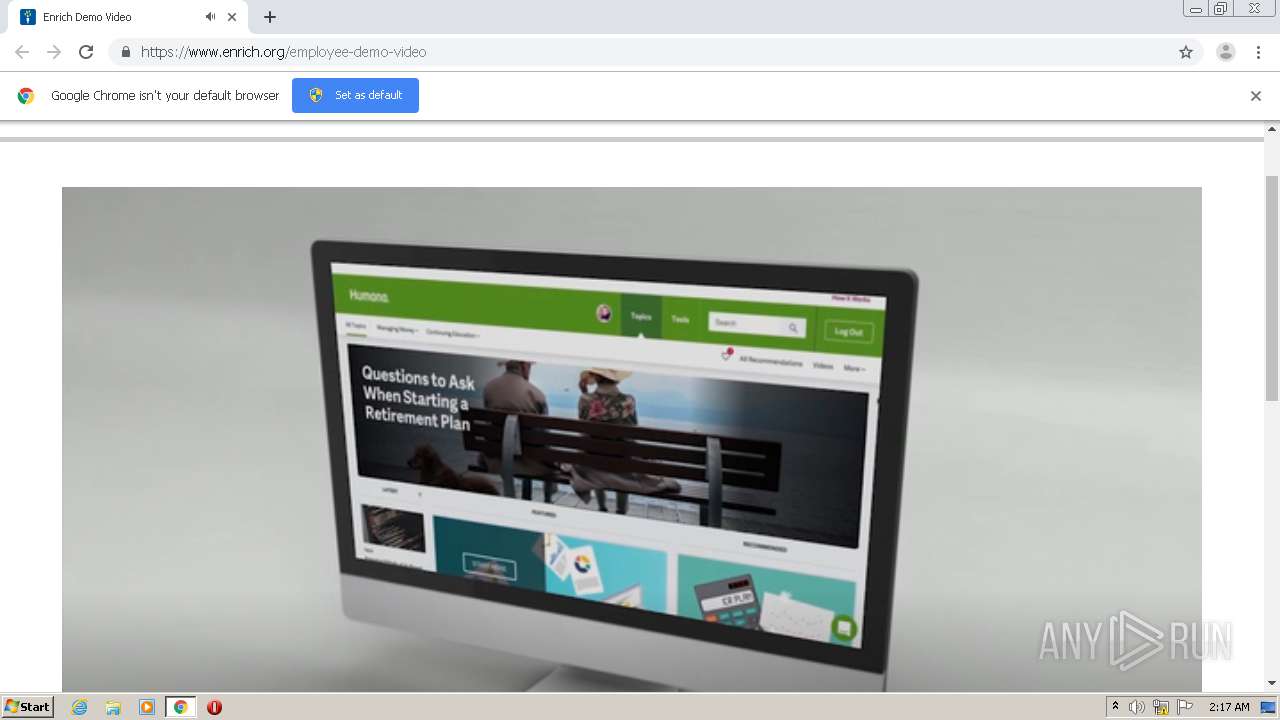
Task: Click the address bar URL
Action: 283,52
